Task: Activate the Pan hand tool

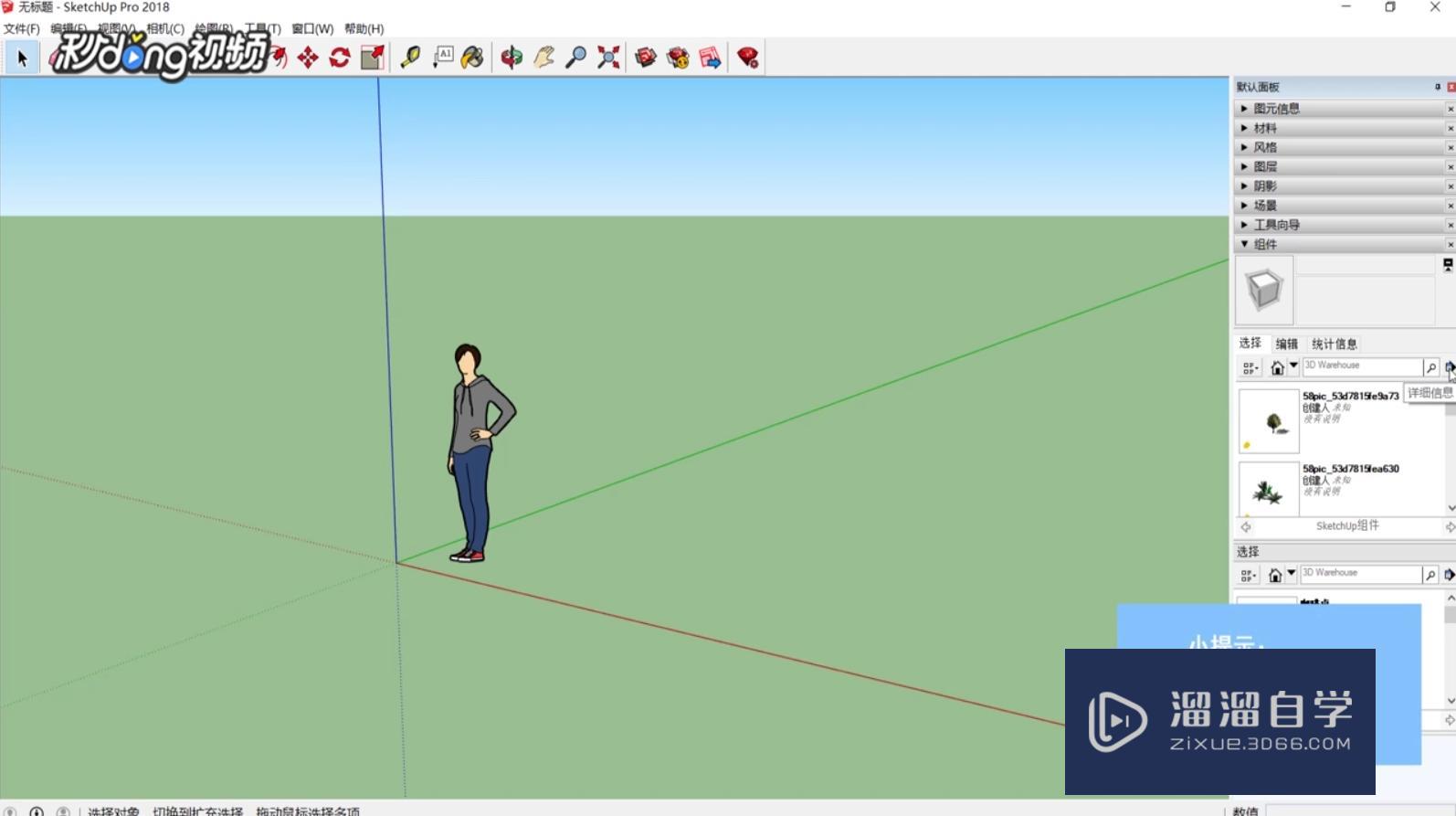Action: (544, 58)
